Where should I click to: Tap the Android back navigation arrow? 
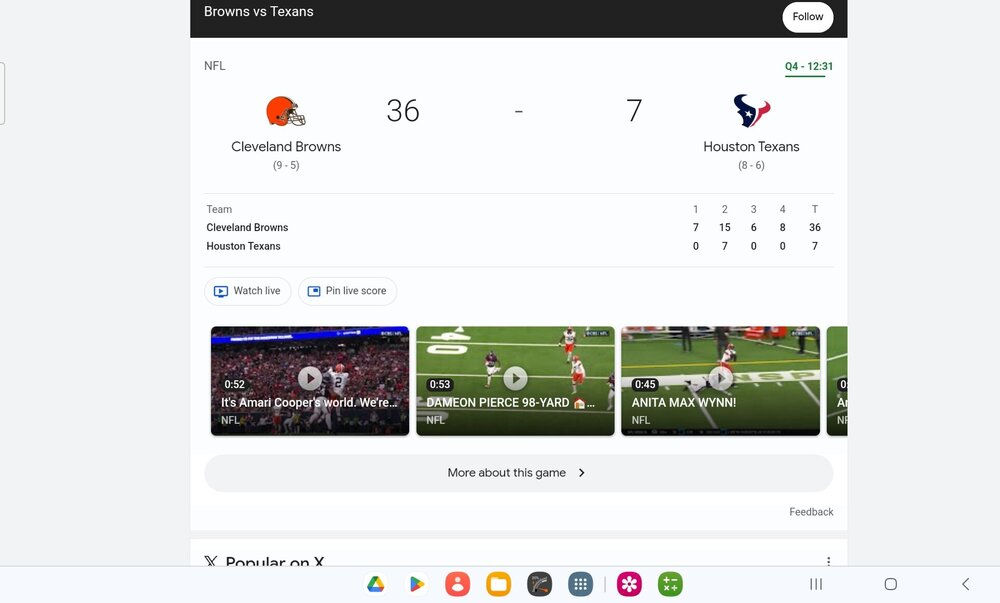966,584
